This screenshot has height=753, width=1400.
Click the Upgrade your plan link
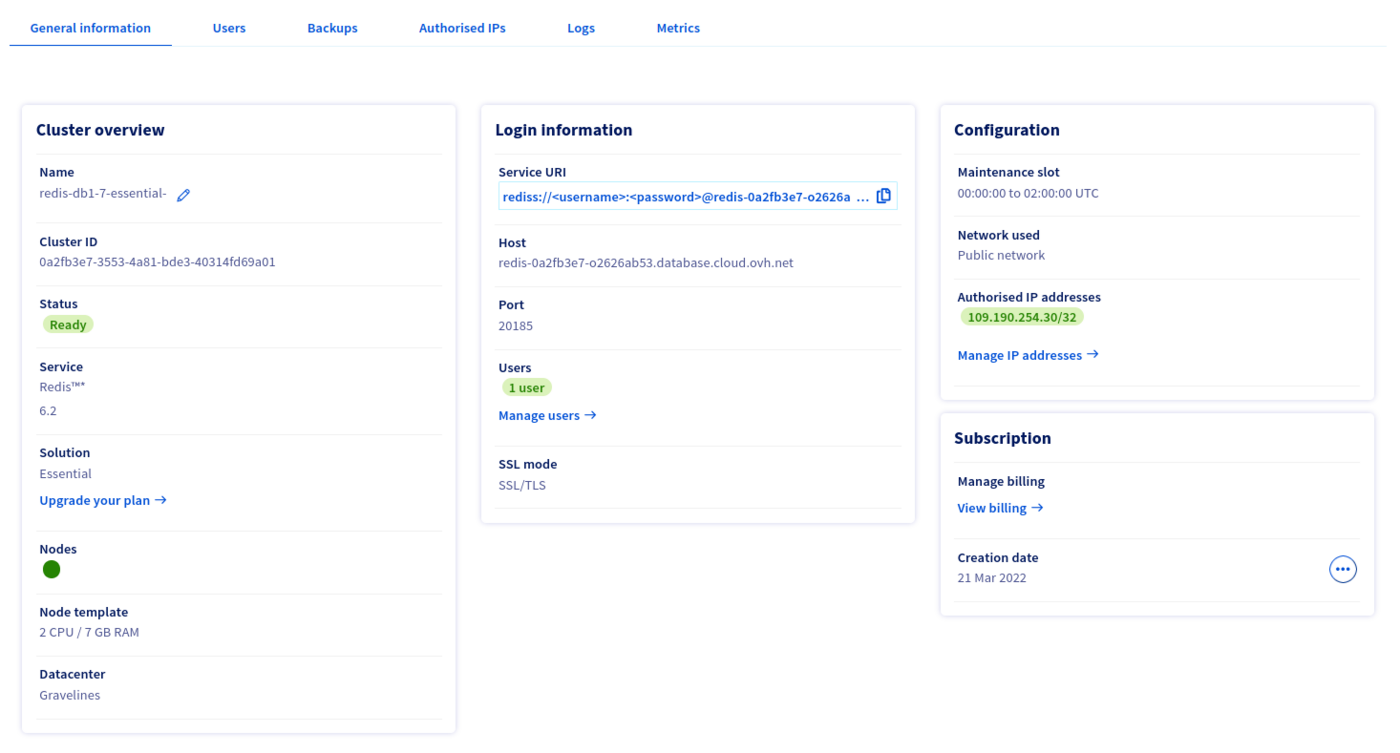[102, 500]
